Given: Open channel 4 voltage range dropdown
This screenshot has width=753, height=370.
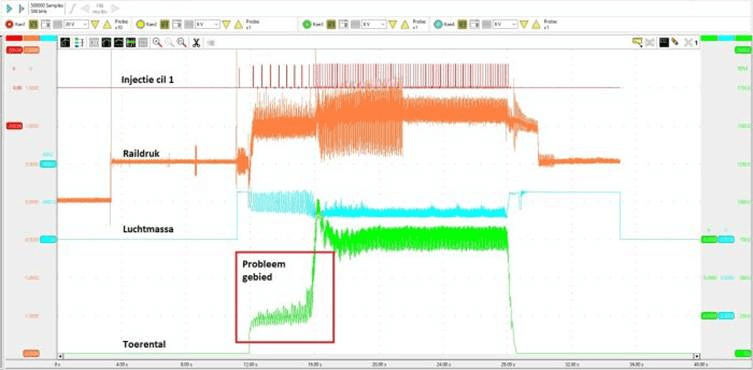Looking at the screenshot, I should [505, 24].
